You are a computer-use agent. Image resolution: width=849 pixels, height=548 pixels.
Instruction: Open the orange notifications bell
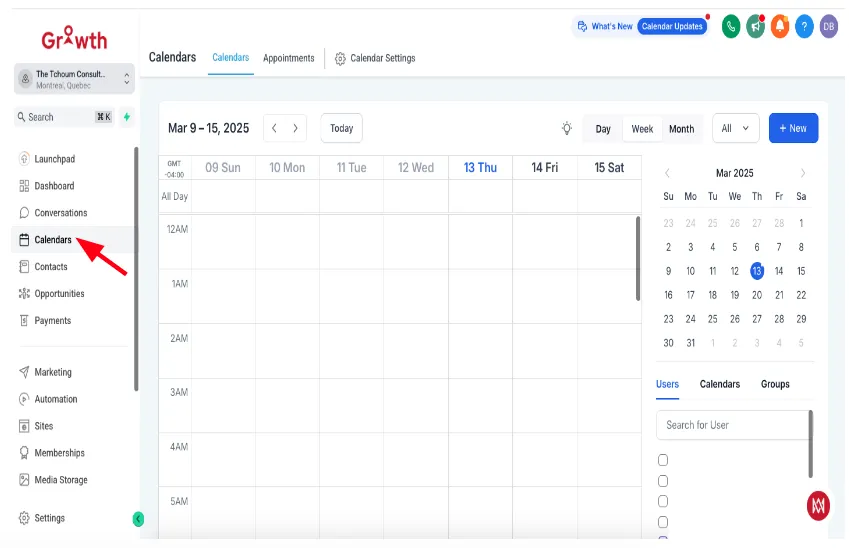(x=780, y=26)
